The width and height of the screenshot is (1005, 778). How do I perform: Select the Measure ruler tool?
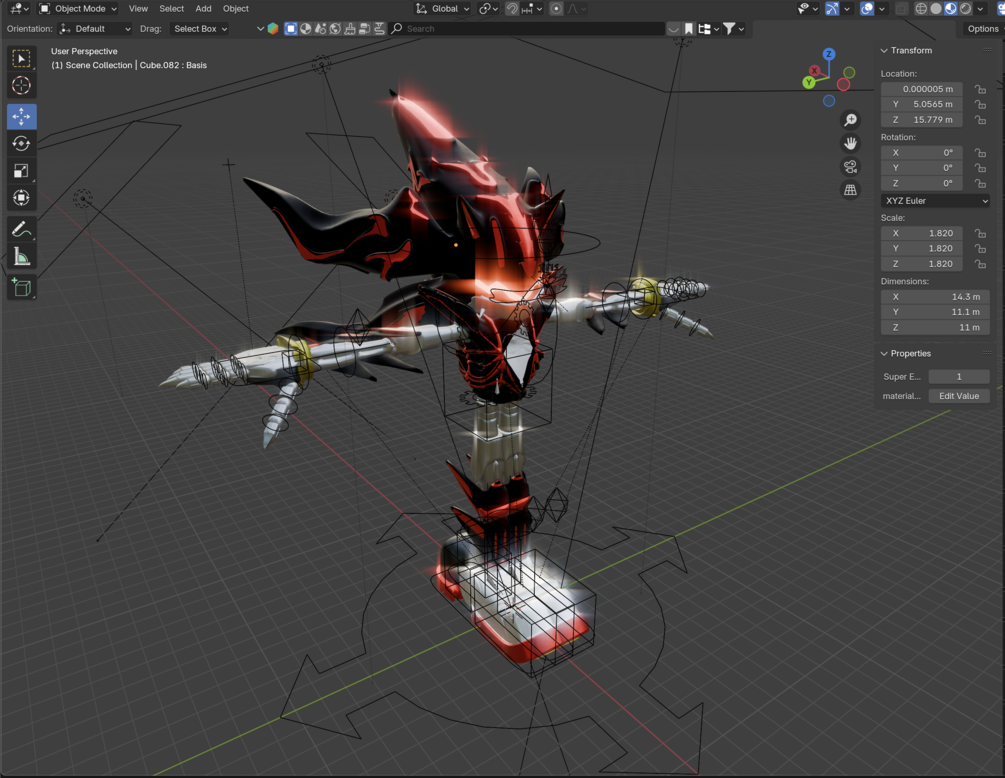(x=21, y=256)
